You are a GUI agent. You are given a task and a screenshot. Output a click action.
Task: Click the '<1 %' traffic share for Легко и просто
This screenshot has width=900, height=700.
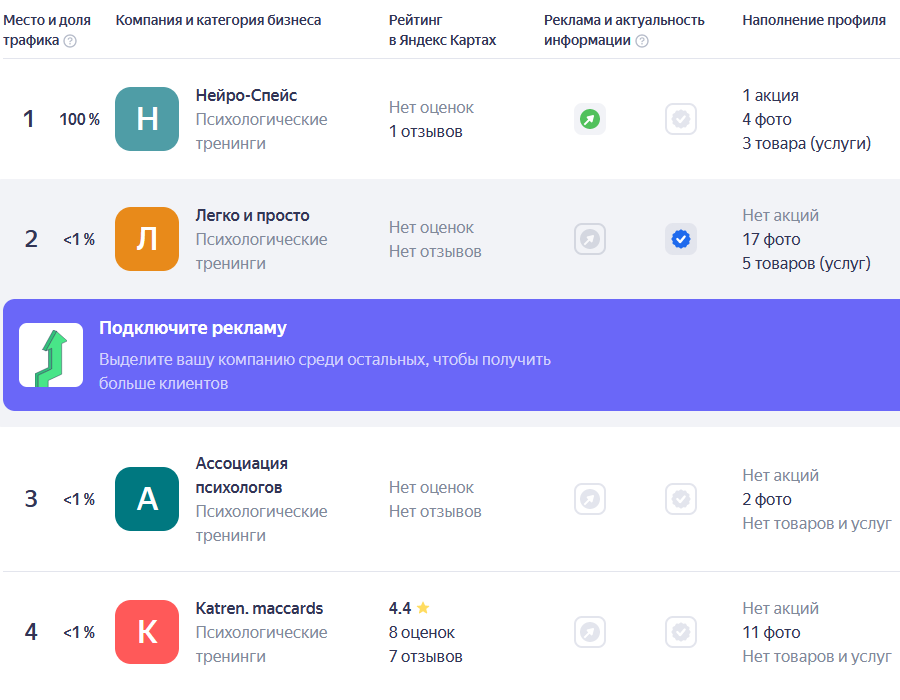pos(79,239)
